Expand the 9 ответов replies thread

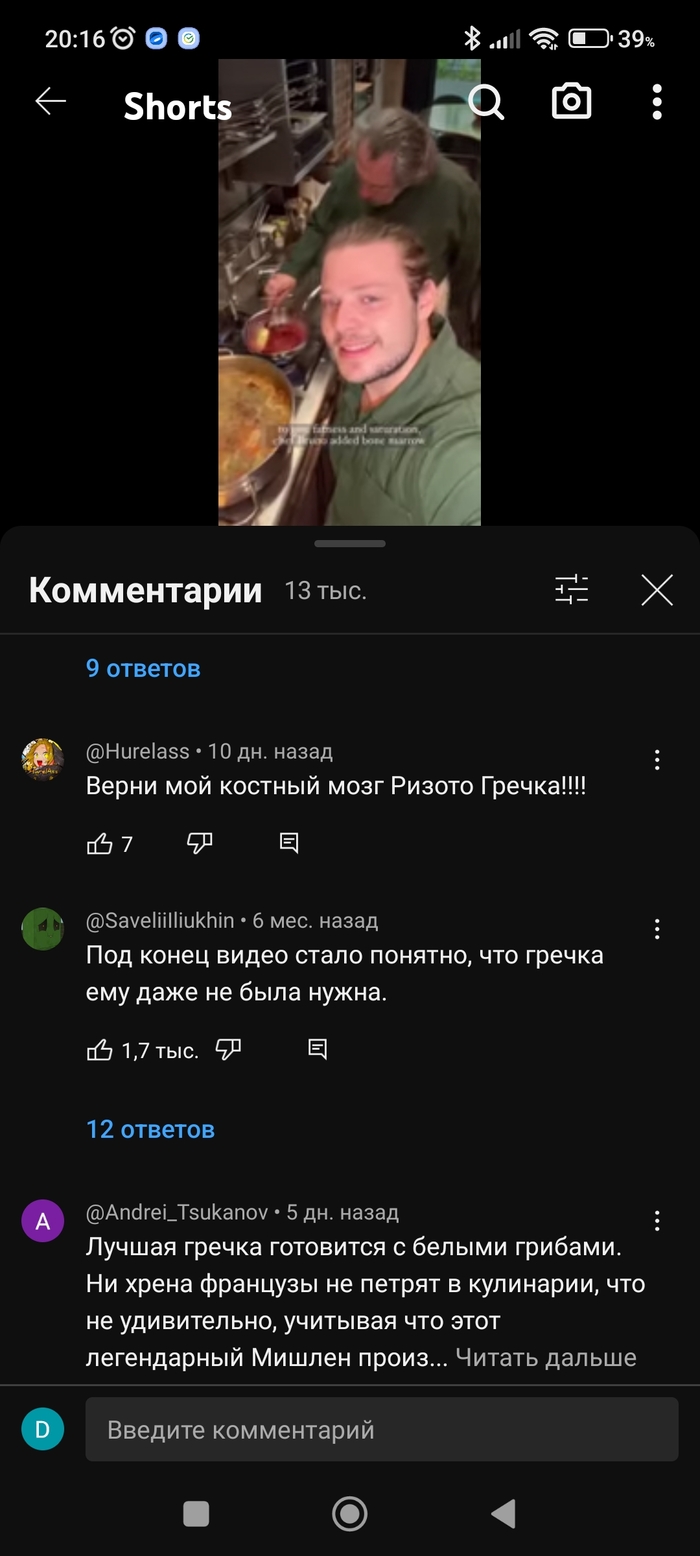point(143,668)
